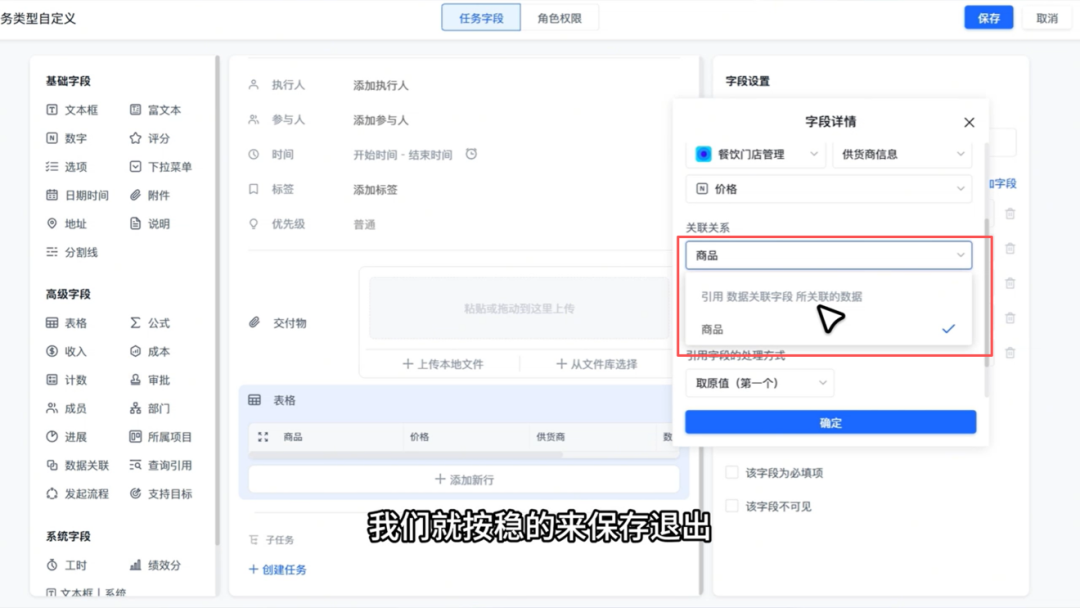The height and width of the screenshot is (608, 1080).
Task: Select the 附件 attachment field
Action: (150, 196)
